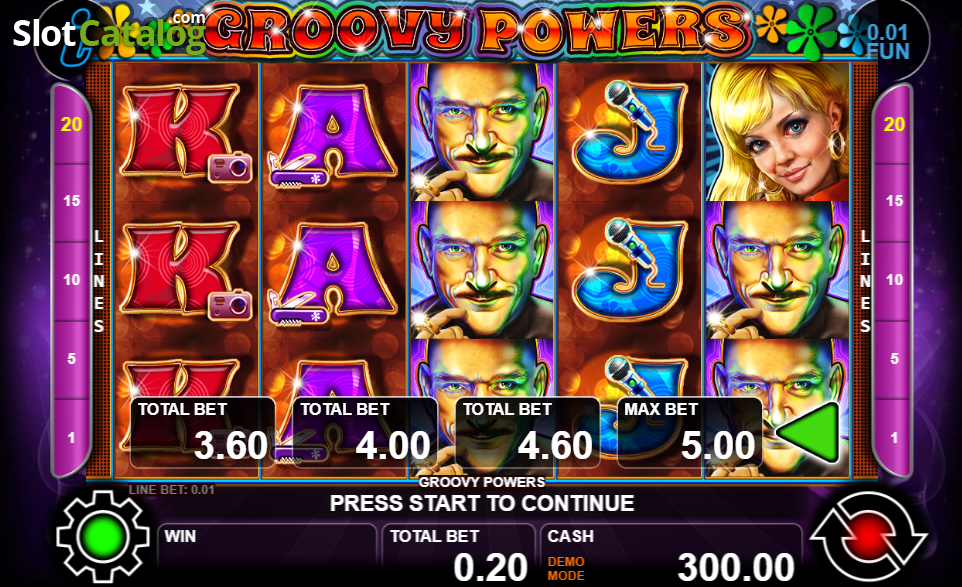Collapse the bet options with the green arrow
The height and width of the screenshot is (587, 962).
click(809, 432)
